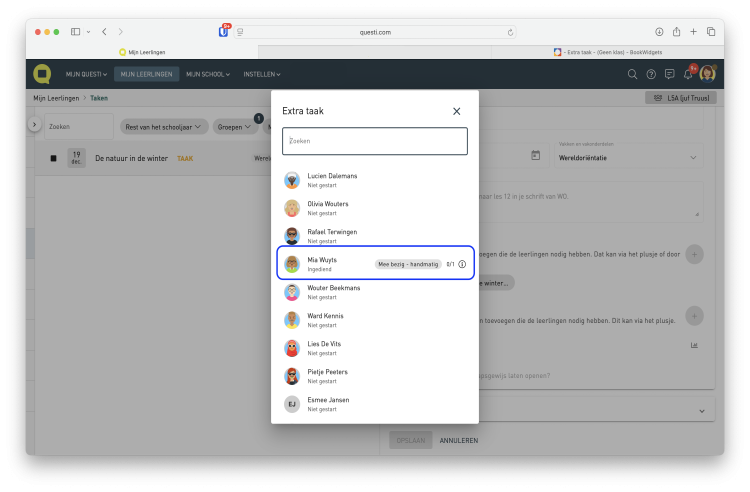The height and width of the screenshot is (492, 750).
Task: Select student Ward Kennis
Action: (x=375, y=320)
